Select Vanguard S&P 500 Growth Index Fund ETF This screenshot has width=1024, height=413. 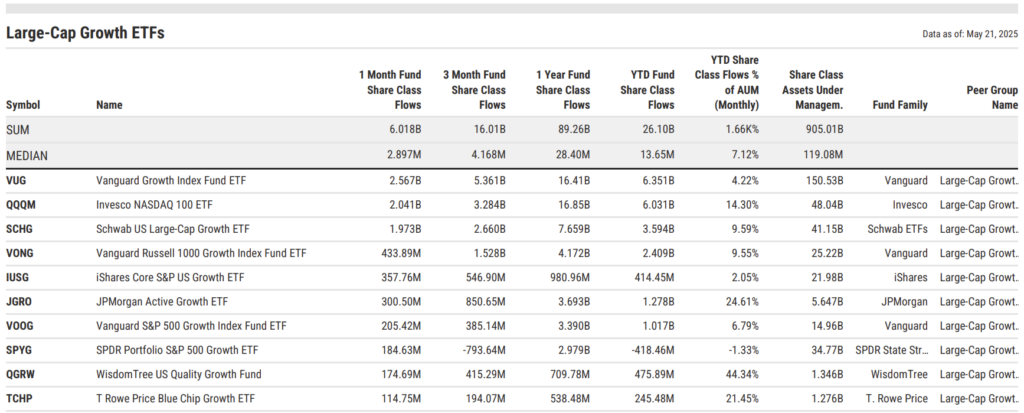pyautogui.click(x=191, y=326)
